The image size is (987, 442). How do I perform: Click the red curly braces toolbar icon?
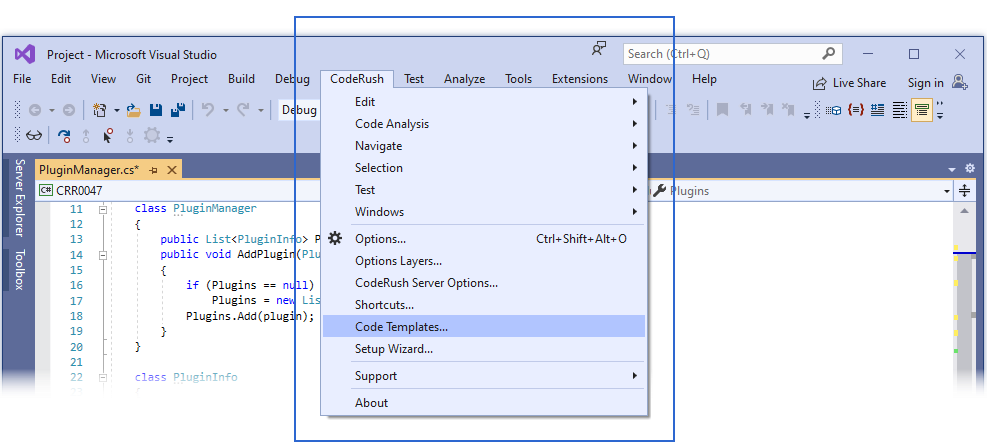(855, 110)
